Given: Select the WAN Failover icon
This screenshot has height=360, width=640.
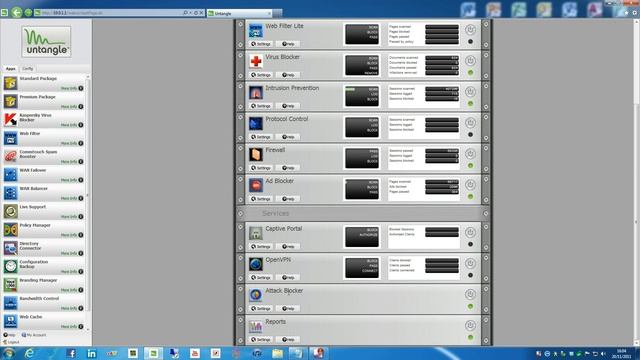Looking at the screenshot, I should 11,175.
